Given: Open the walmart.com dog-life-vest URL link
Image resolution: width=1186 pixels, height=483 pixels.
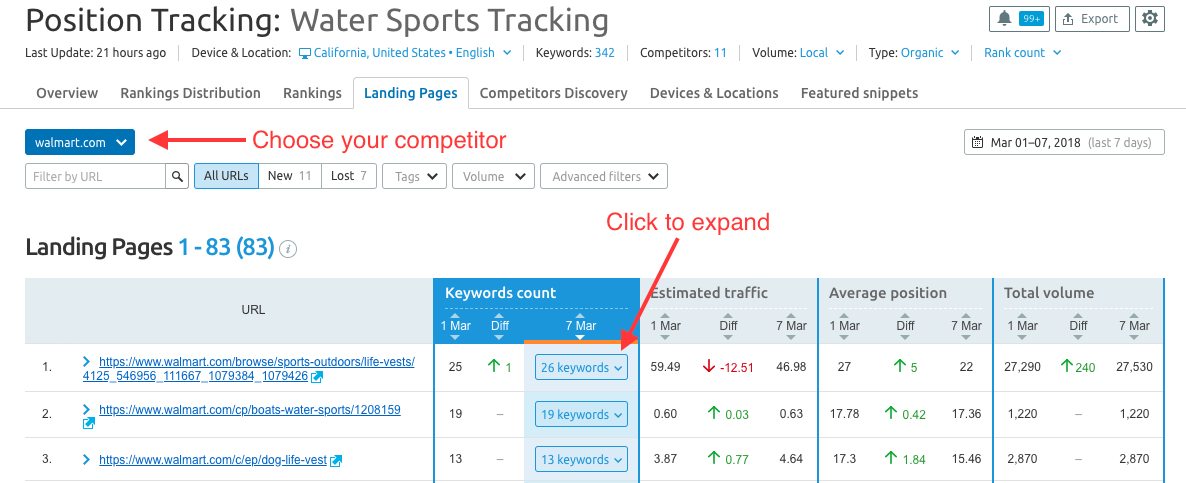Looking at the screenshot, I should click(213, 460).
